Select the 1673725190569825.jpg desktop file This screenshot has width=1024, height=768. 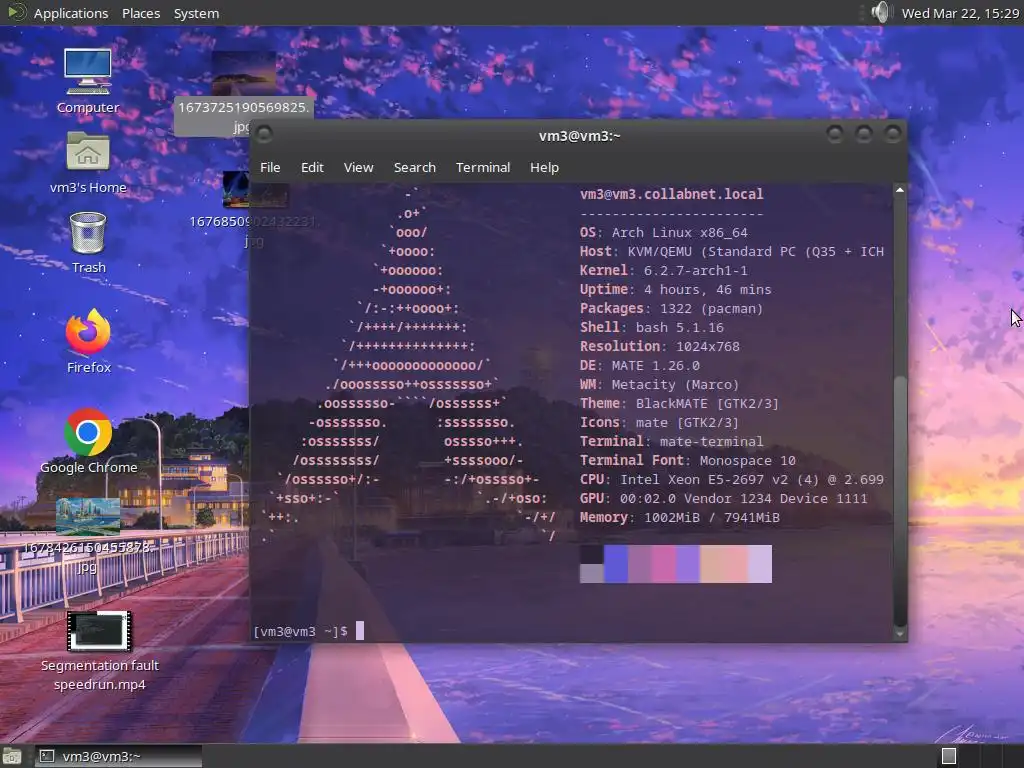pos(244,93)
